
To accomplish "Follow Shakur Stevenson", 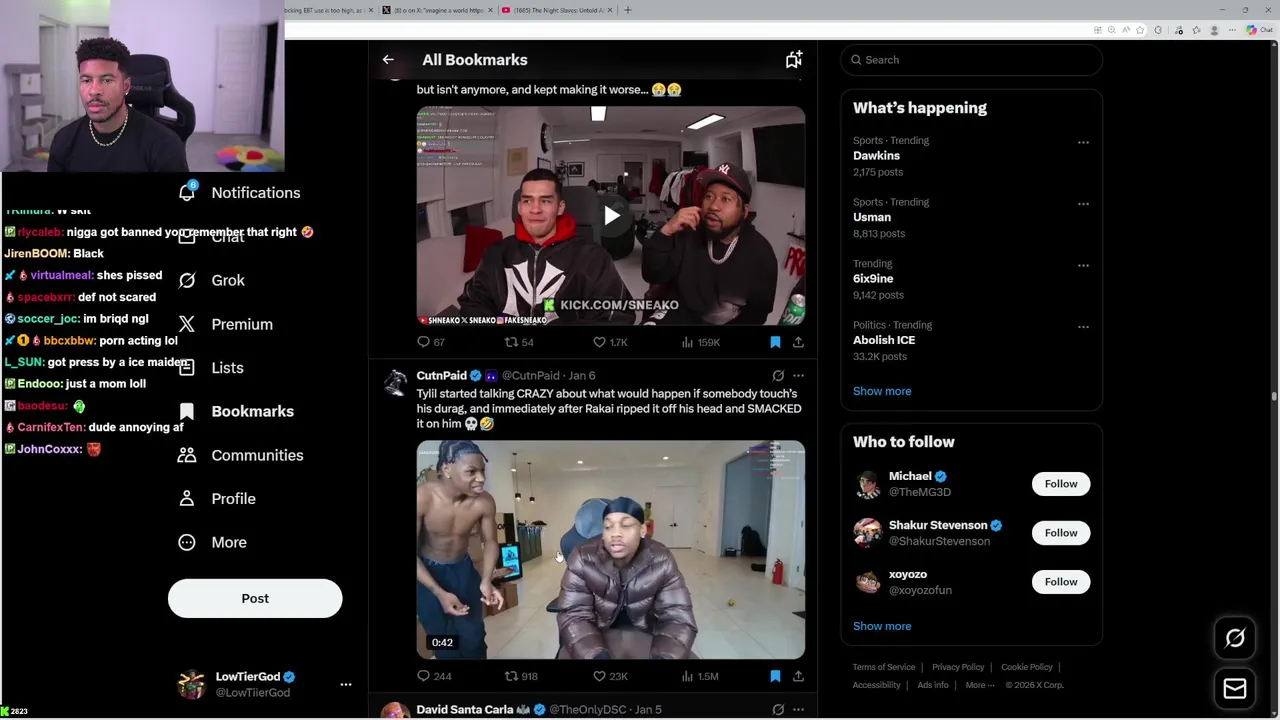I will tap(1061, 533).
